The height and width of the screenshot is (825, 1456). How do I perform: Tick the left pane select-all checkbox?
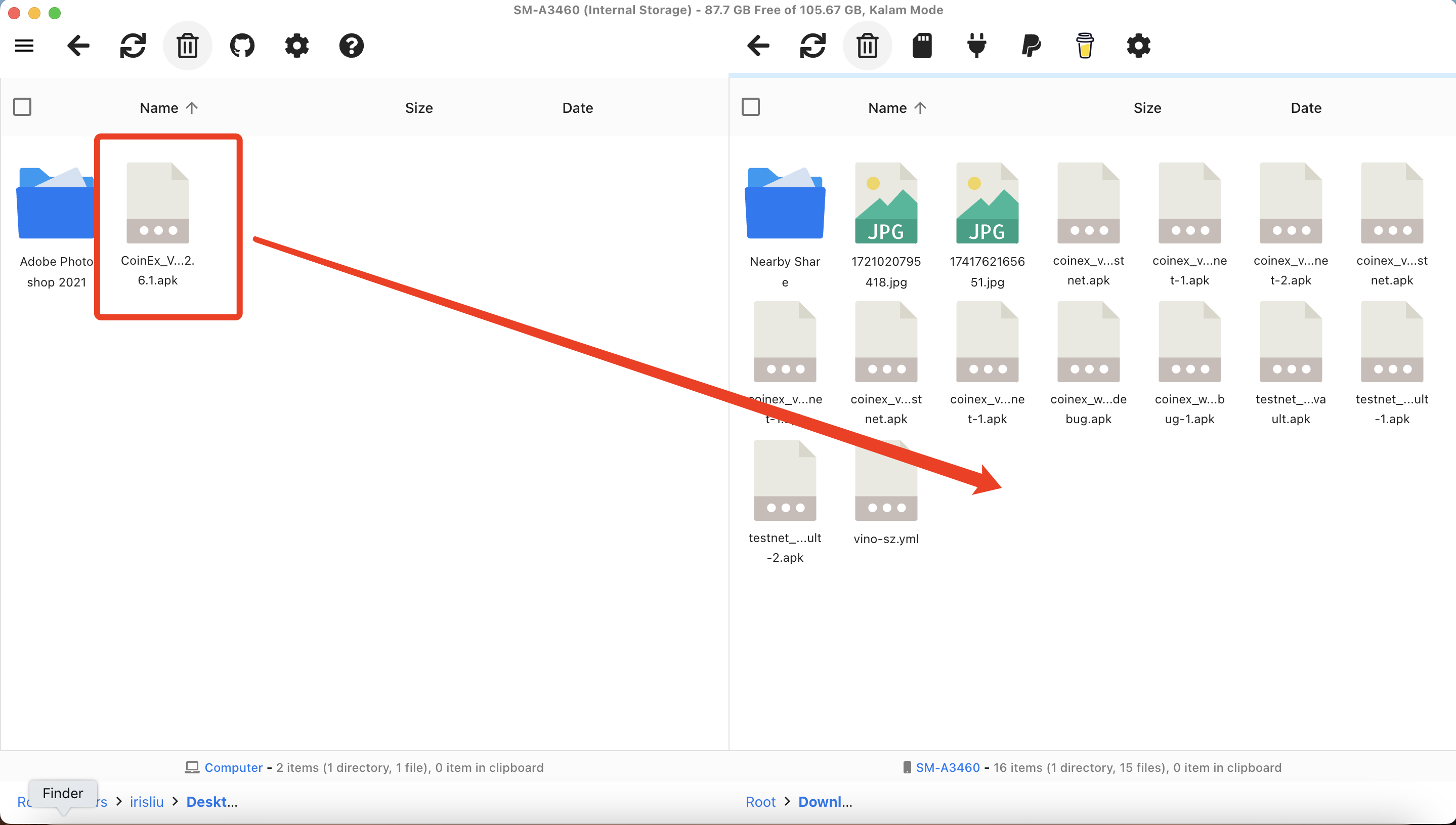coord(22,106)
